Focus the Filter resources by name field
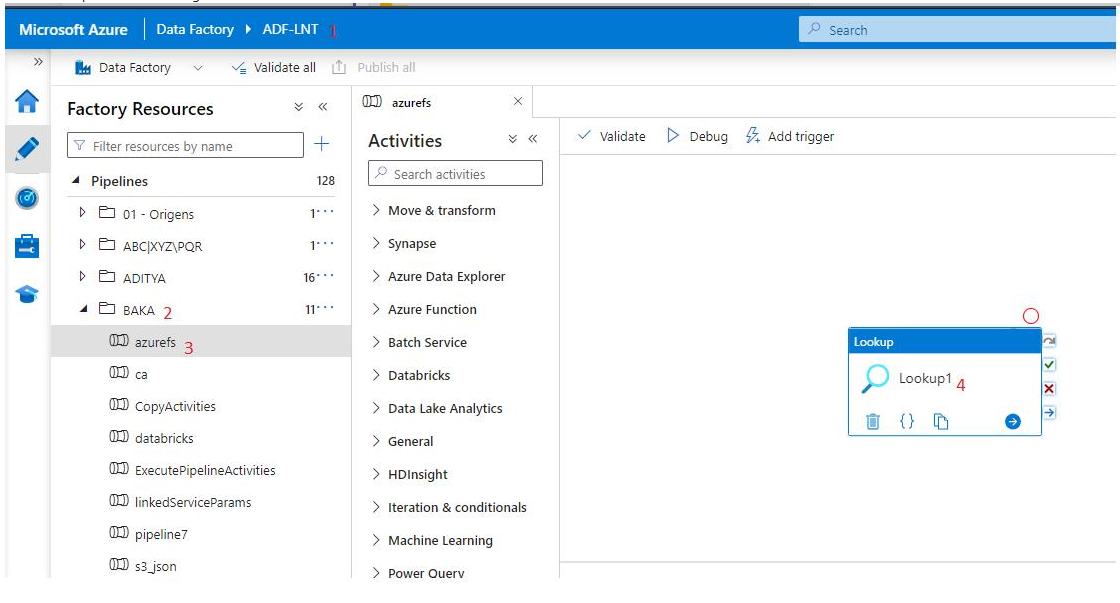This screenshot has width=1120, height=603. (x=185, y=145)
